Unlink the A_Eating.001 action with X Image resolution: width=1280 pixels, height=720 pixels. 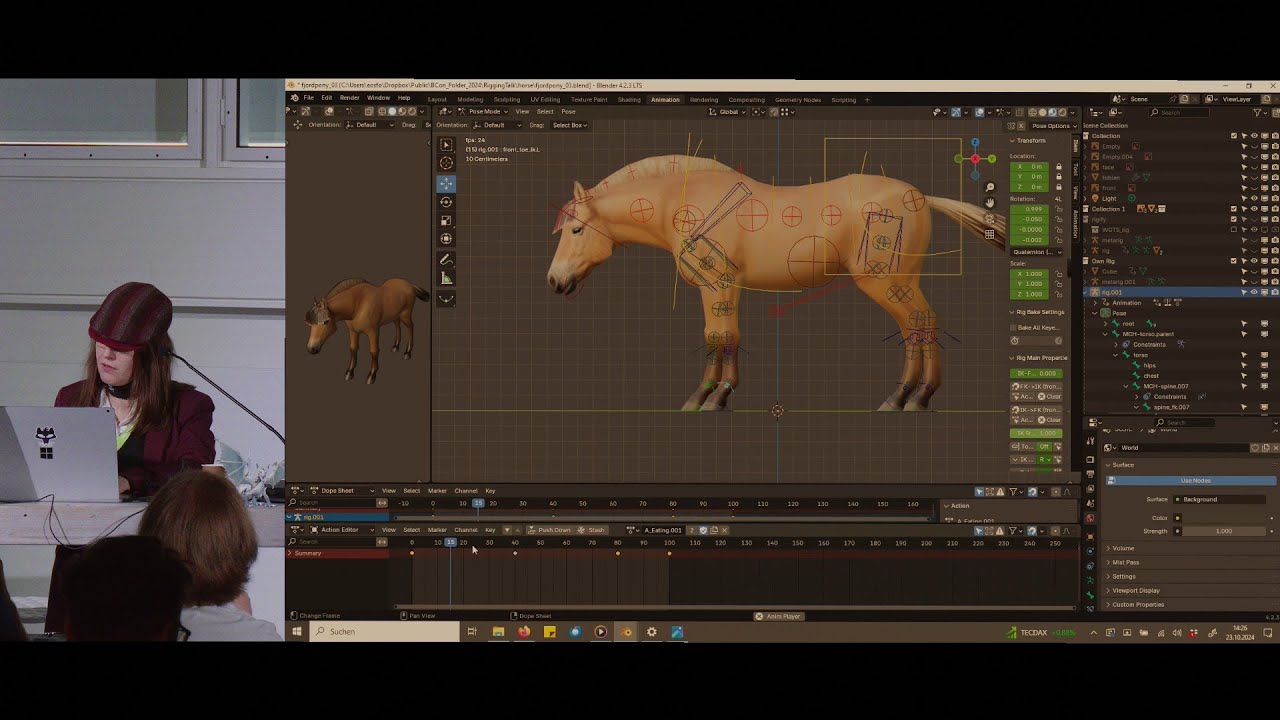click(724, 530)
